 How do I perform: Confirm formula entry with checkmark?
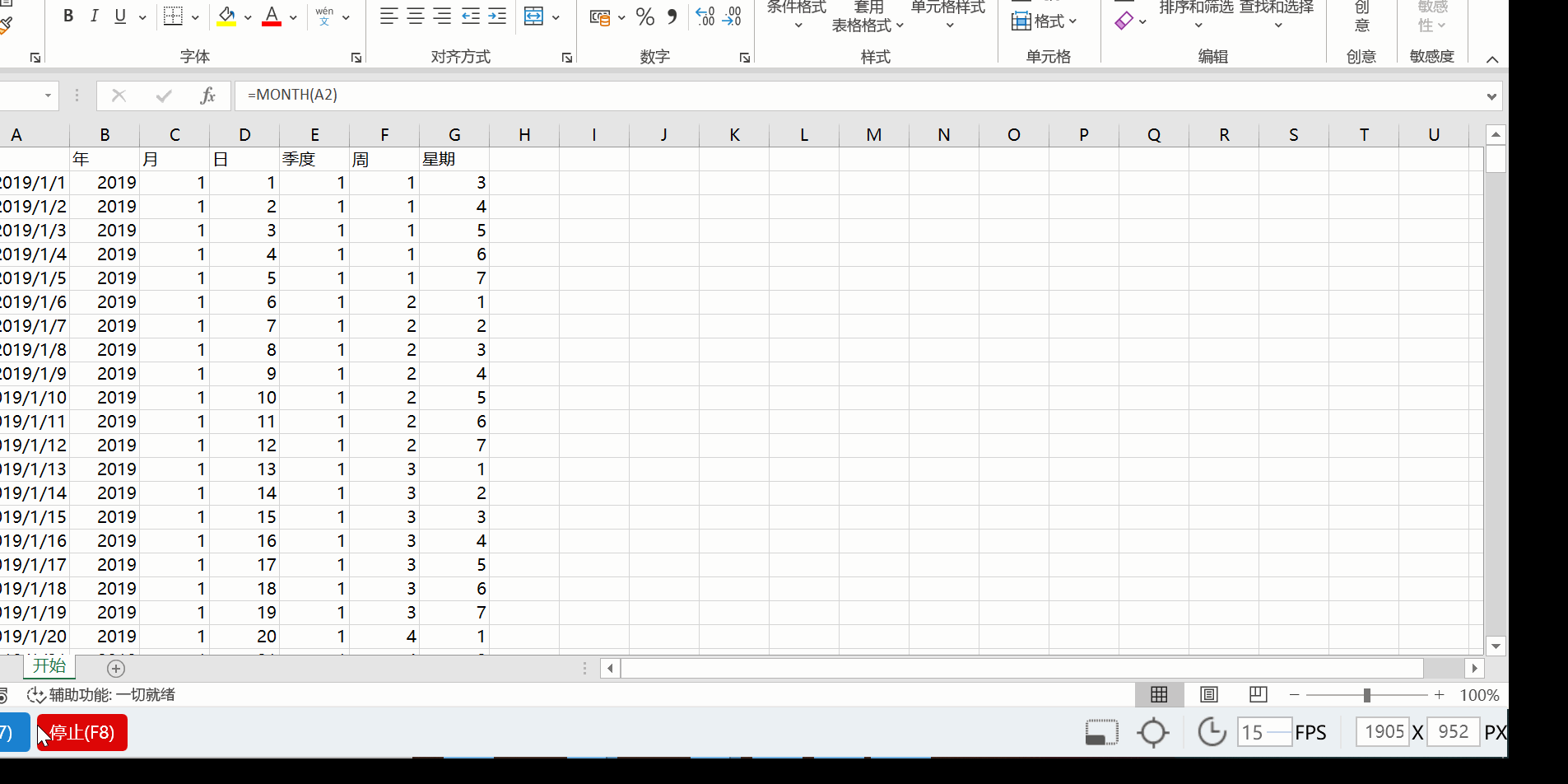164,96
